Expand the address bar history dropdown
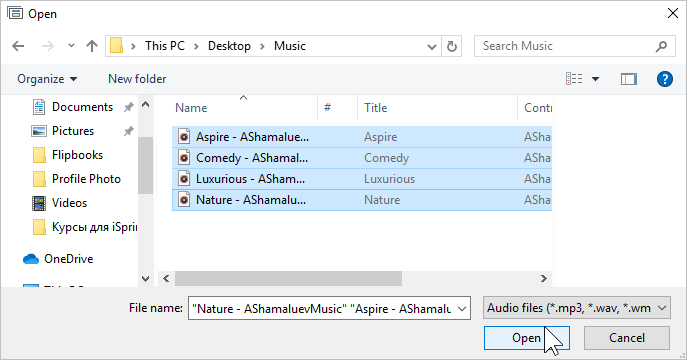Screen dimensions: 687x360 click(x=432, y=46)
